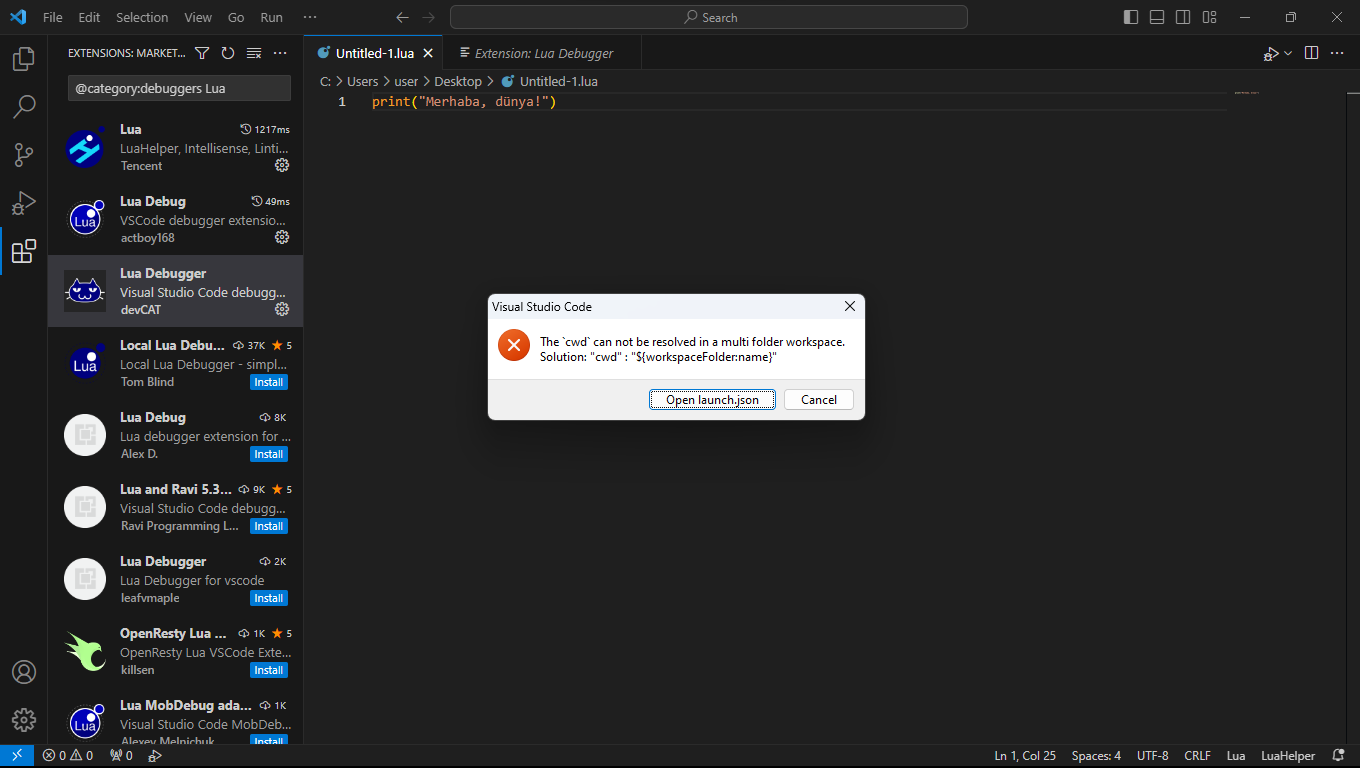
Task: Close the Visual Studio Code error dialog
Action: [x=850, y=307]
